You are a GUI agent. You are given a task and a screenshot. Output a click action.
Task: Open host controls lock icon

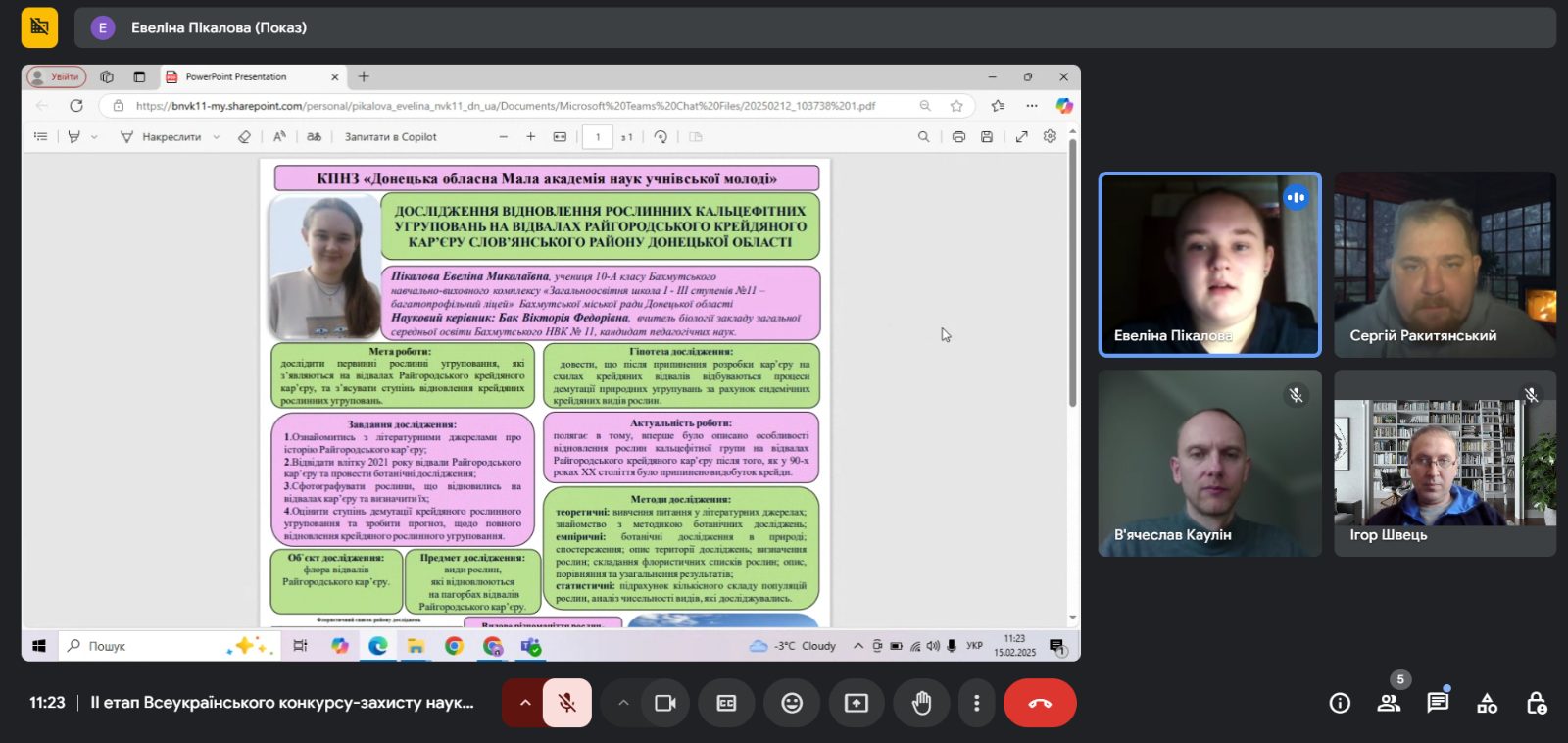(1536, 703)
